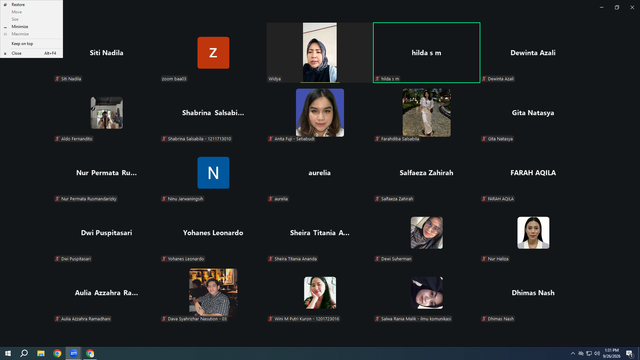Viewport: 640px width, 360px height.
Task: Choose Restore in the window system menu
Action: click(31, 4)
